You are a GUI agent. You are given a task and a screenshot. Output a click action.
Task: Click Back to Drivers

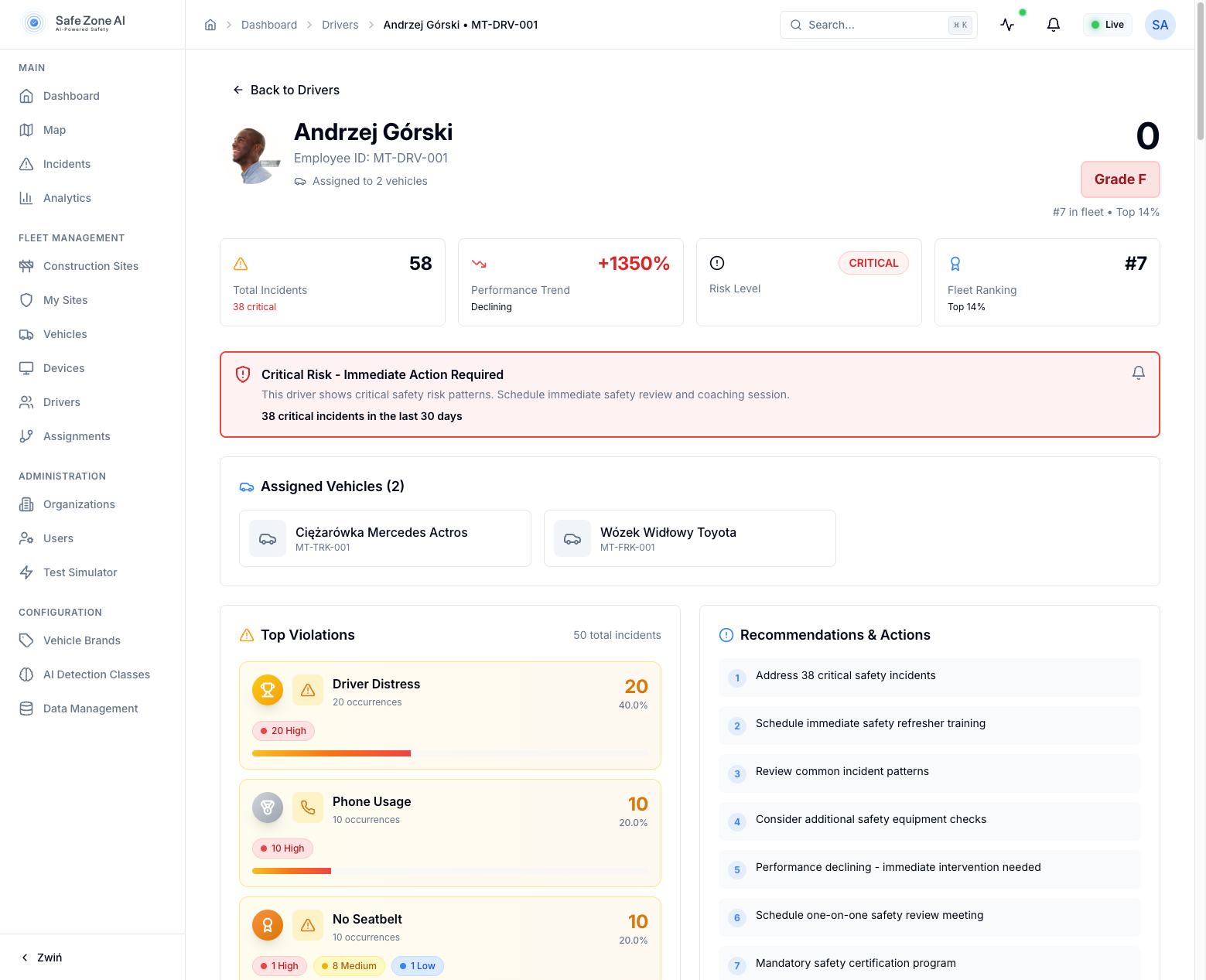pos(286,90)
